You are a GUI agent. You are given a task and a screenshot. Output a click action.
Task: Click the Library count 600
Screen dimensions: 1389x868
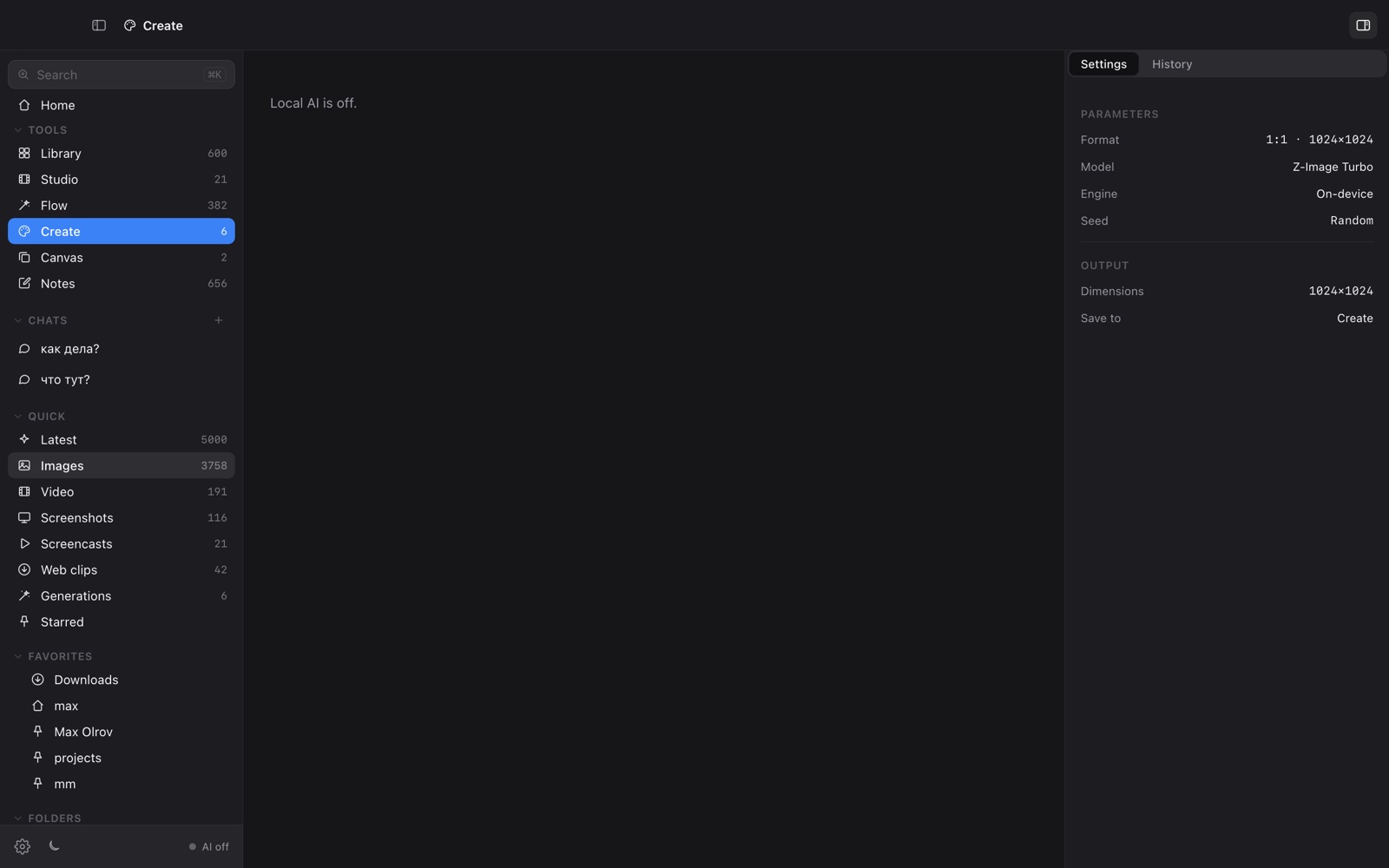tap(217, 154)
